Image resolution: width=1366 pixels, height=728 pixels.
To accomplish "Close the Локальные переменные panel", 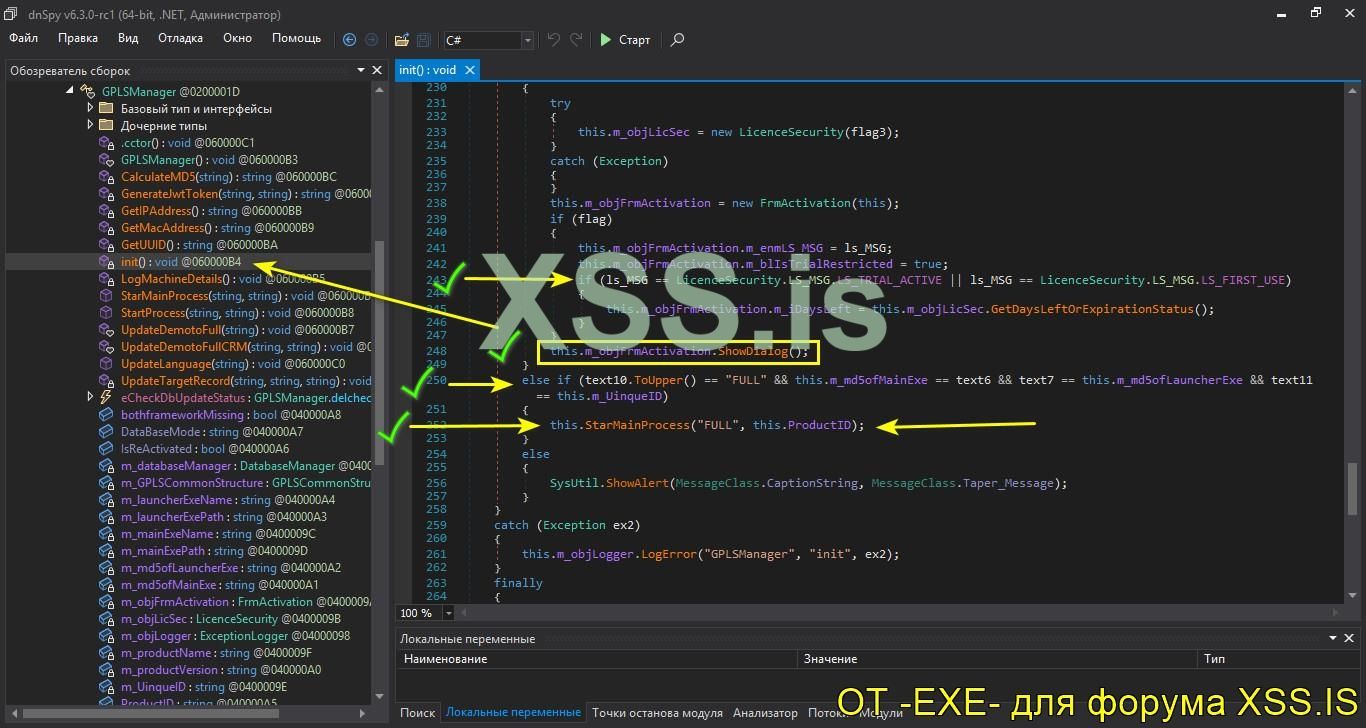I will (x=1349, y=638).
